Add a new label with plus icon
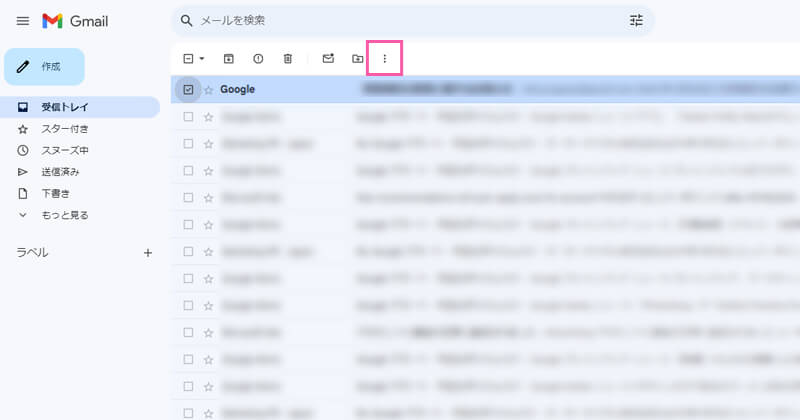 pos(148,253)
